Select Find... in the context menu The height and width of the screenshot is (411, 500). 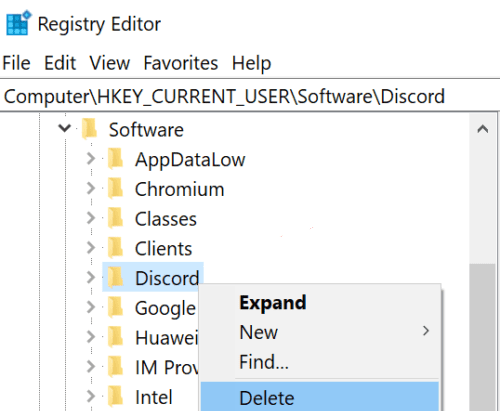click(x=320, y=362)
